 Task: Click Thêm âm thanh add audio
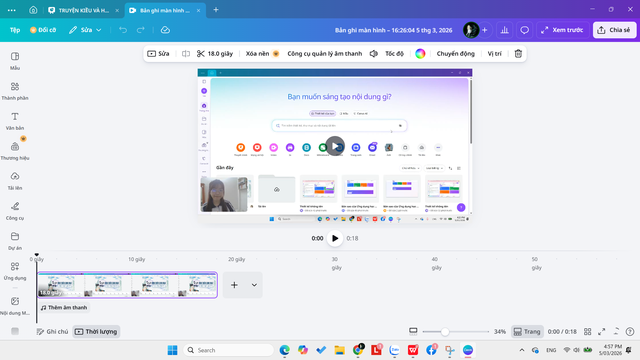[64, 307]
